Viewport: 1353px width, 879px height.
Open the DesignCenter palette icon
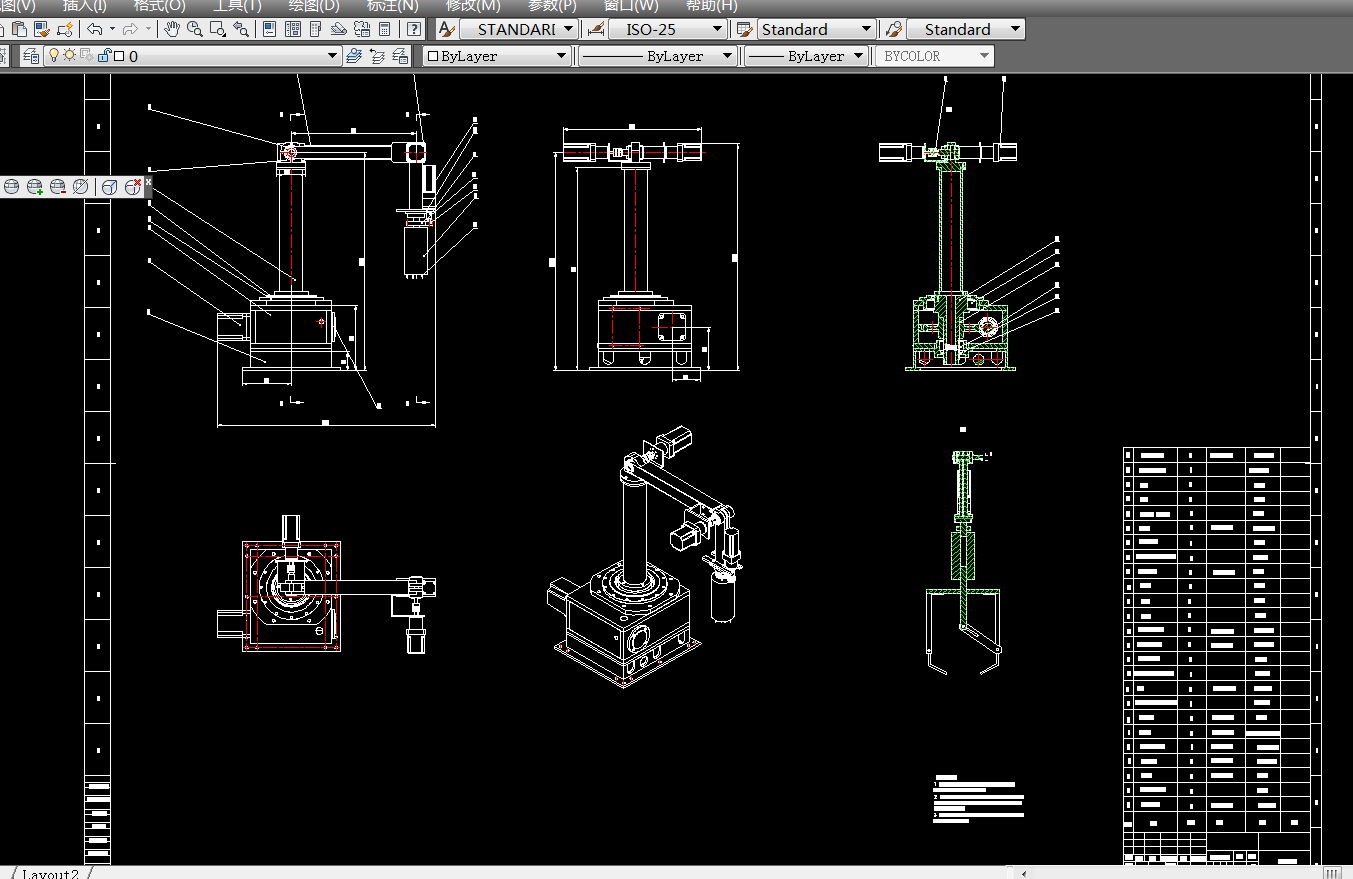coord(292,29)
